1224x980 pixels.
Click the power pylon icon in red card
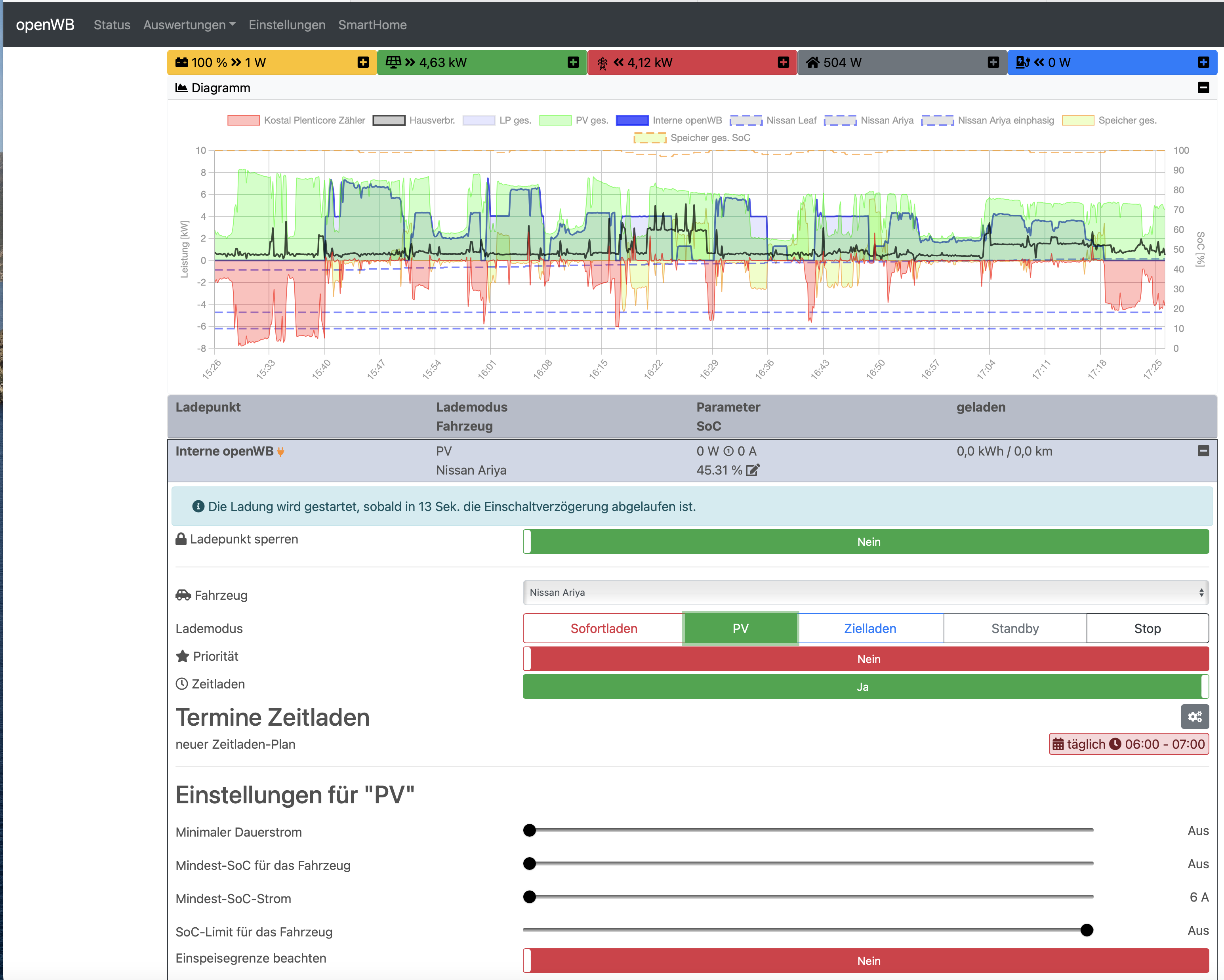click(602, 63)
